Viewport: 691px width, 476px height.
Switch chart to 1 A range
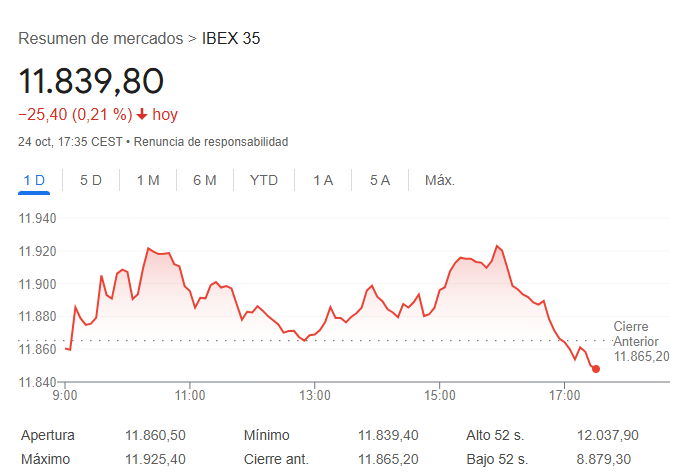point(323,180)
